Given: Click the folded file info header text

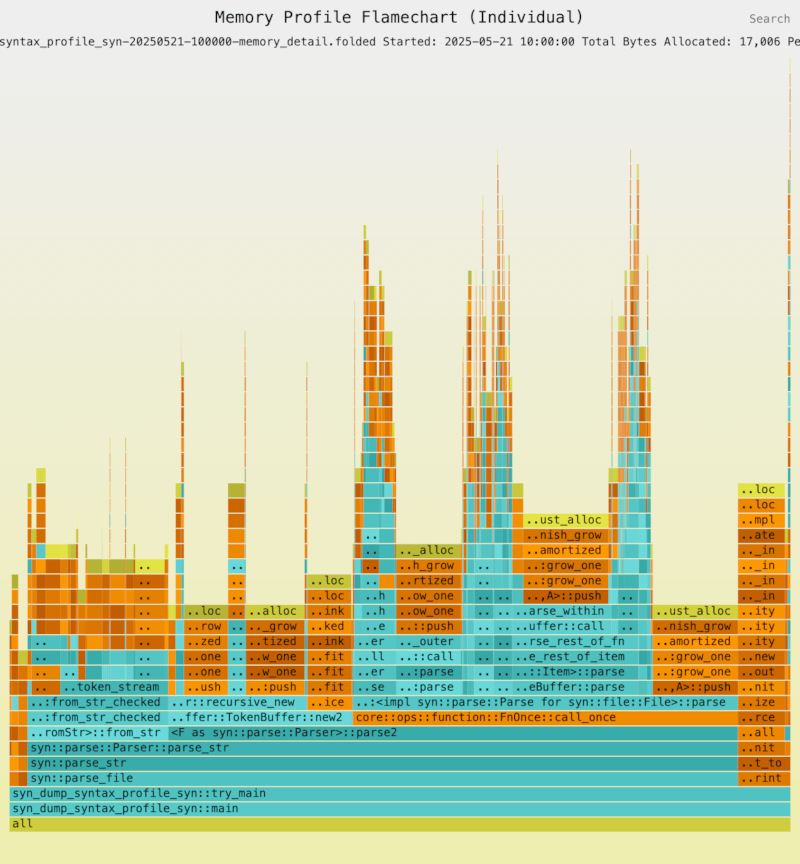Looking at the screenshot, I should click(400, 42).
